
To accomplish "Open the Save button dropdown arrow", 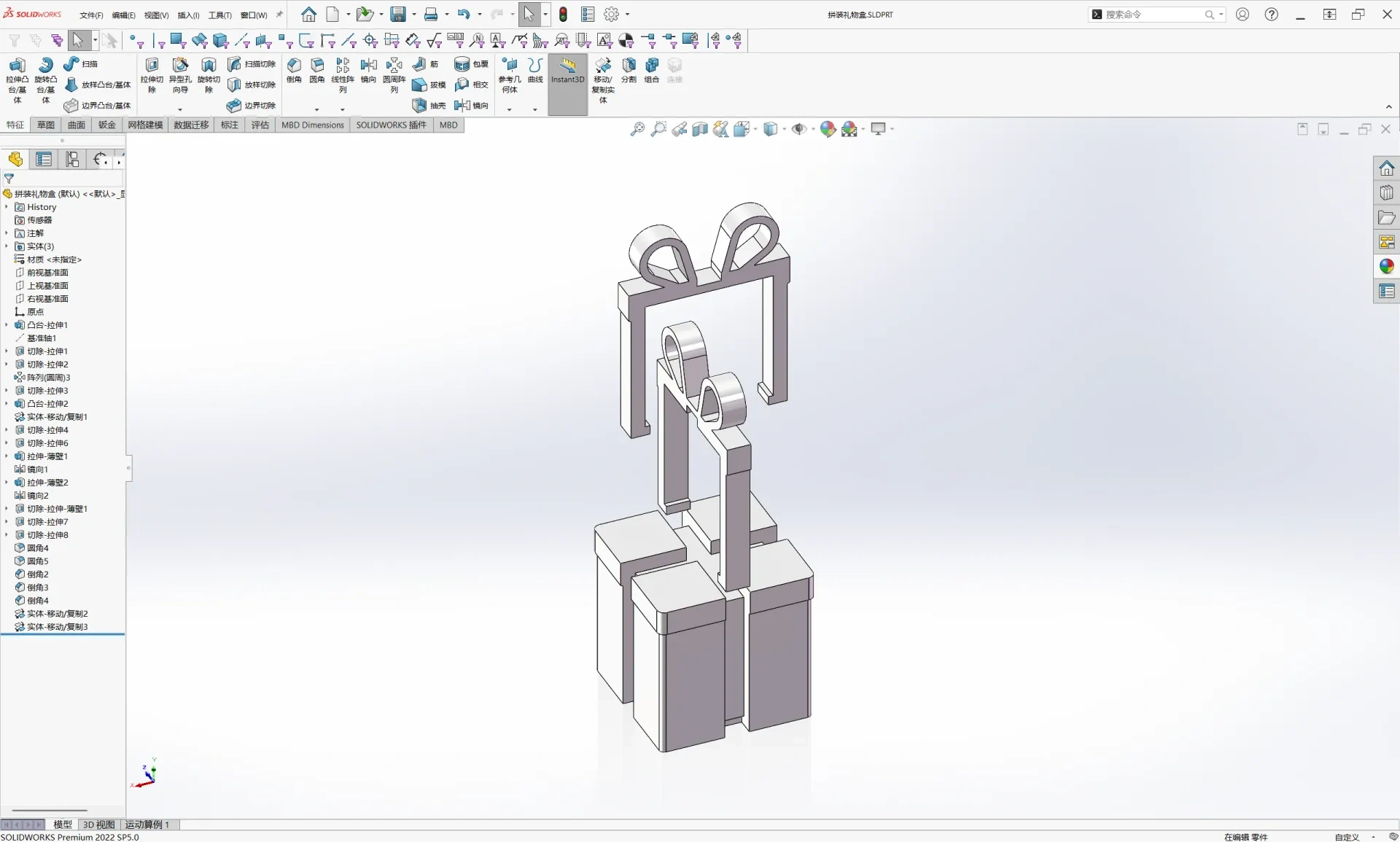I will [413, 15].
